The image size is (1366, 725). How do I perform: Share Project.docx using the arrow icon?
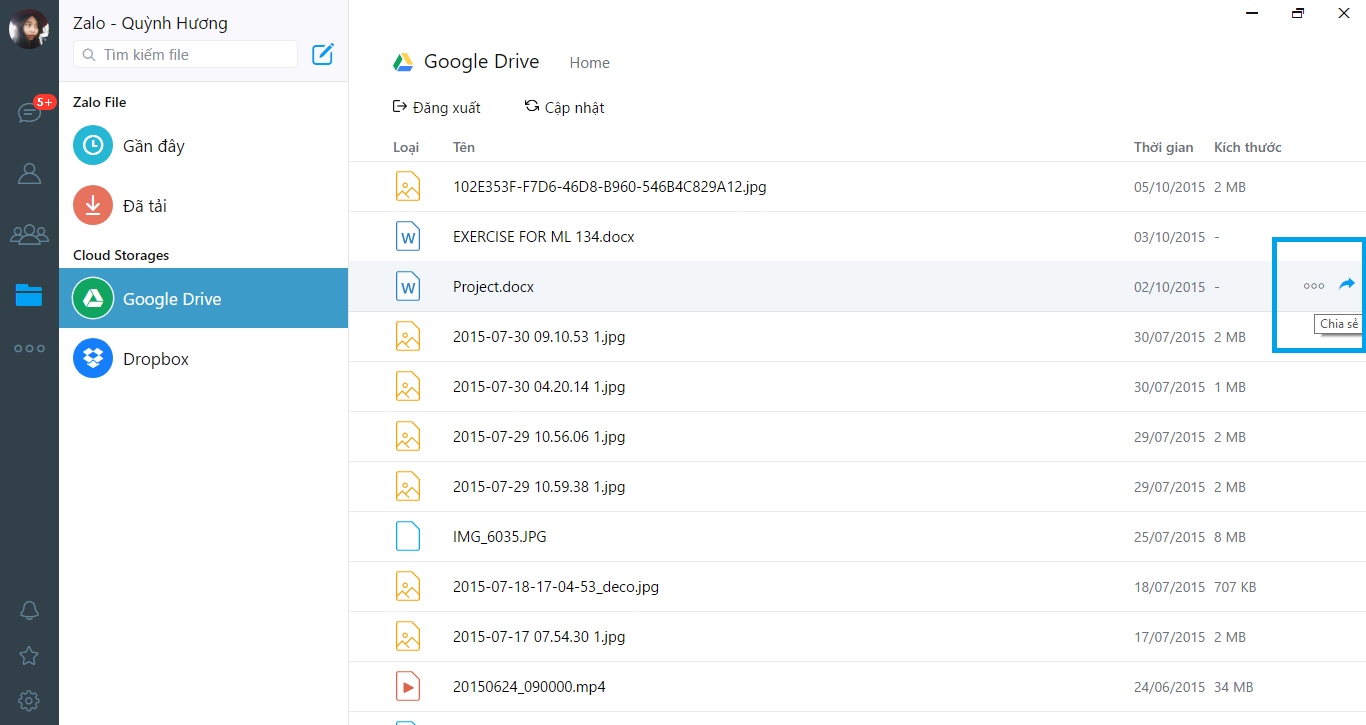point(1346,284)
